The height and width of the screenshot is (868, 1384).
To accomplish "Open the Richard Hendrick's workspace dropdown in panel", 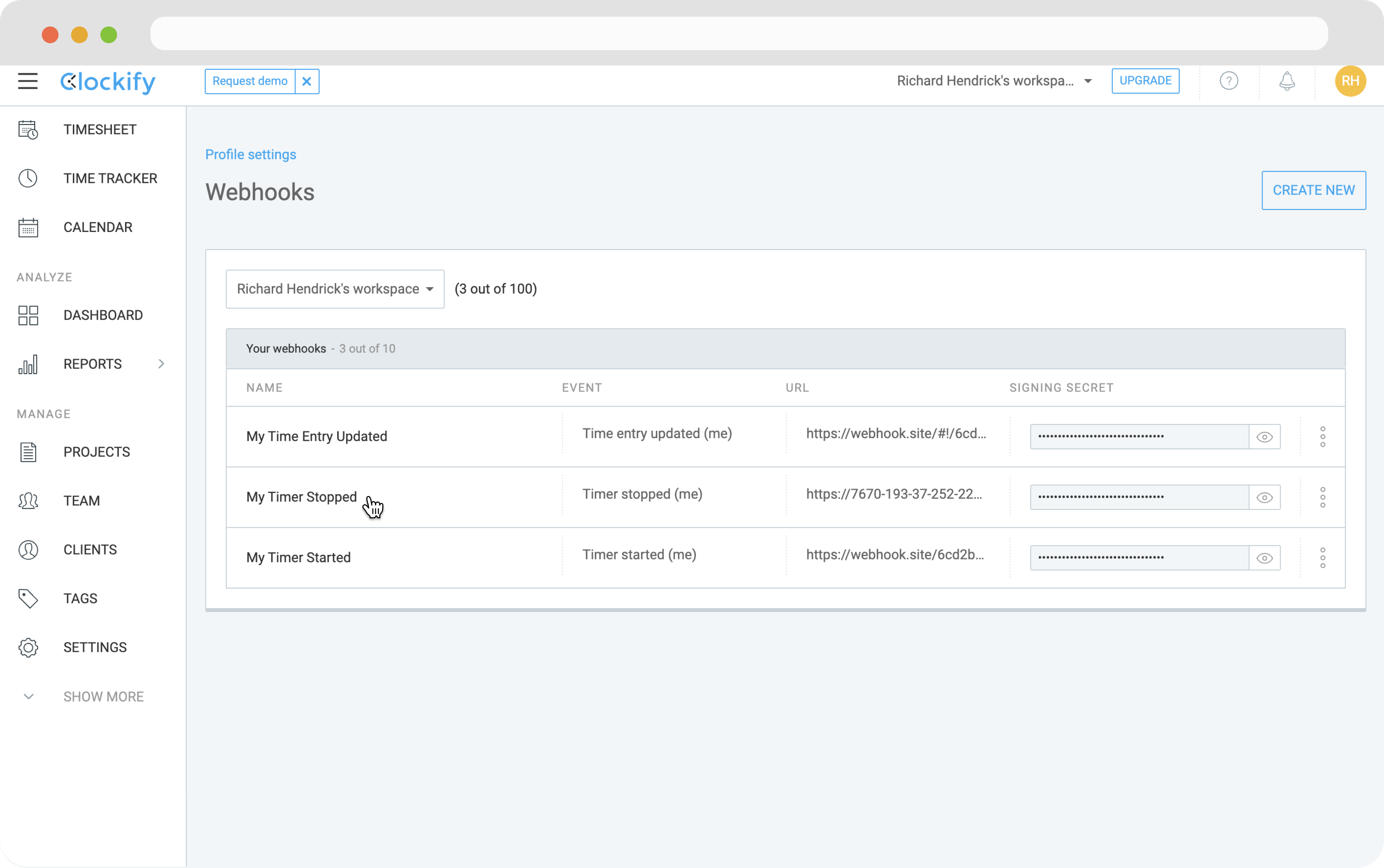I will pyautogui.click(x=335, y=289).
